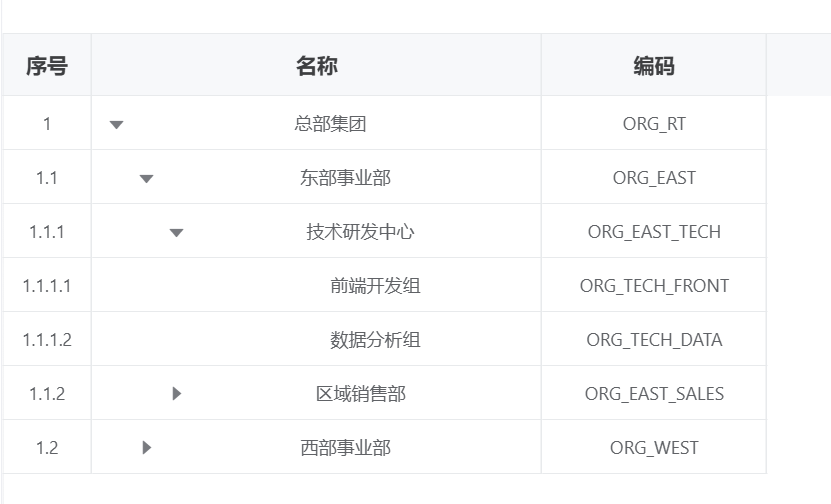Click the 名称 column header
This screenshot has height=504, width=831.
pyautogui.click(x=316, y=66)
